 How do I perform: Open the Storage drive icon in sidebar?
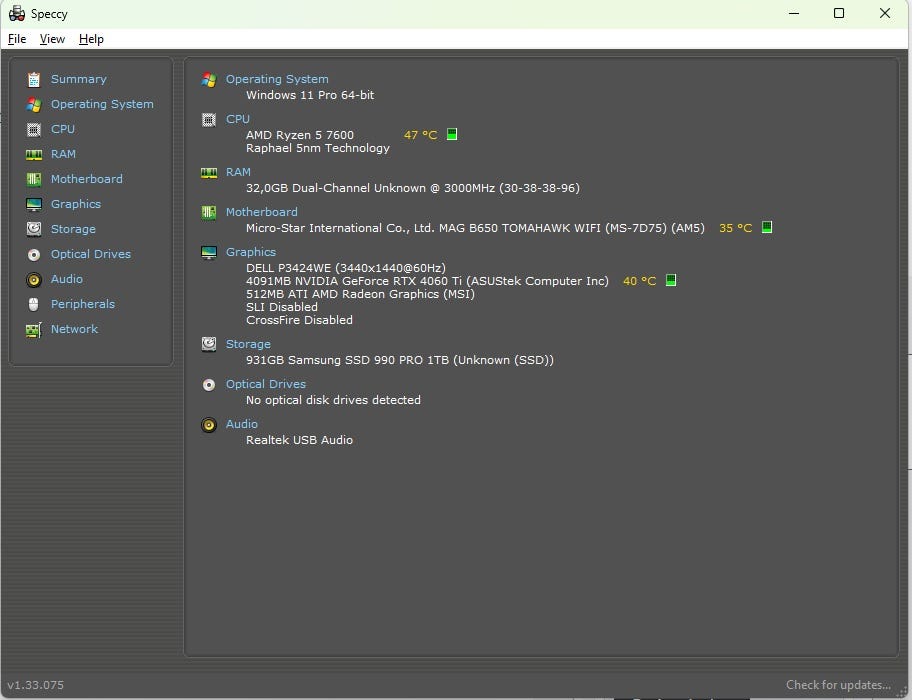(34, 229)
